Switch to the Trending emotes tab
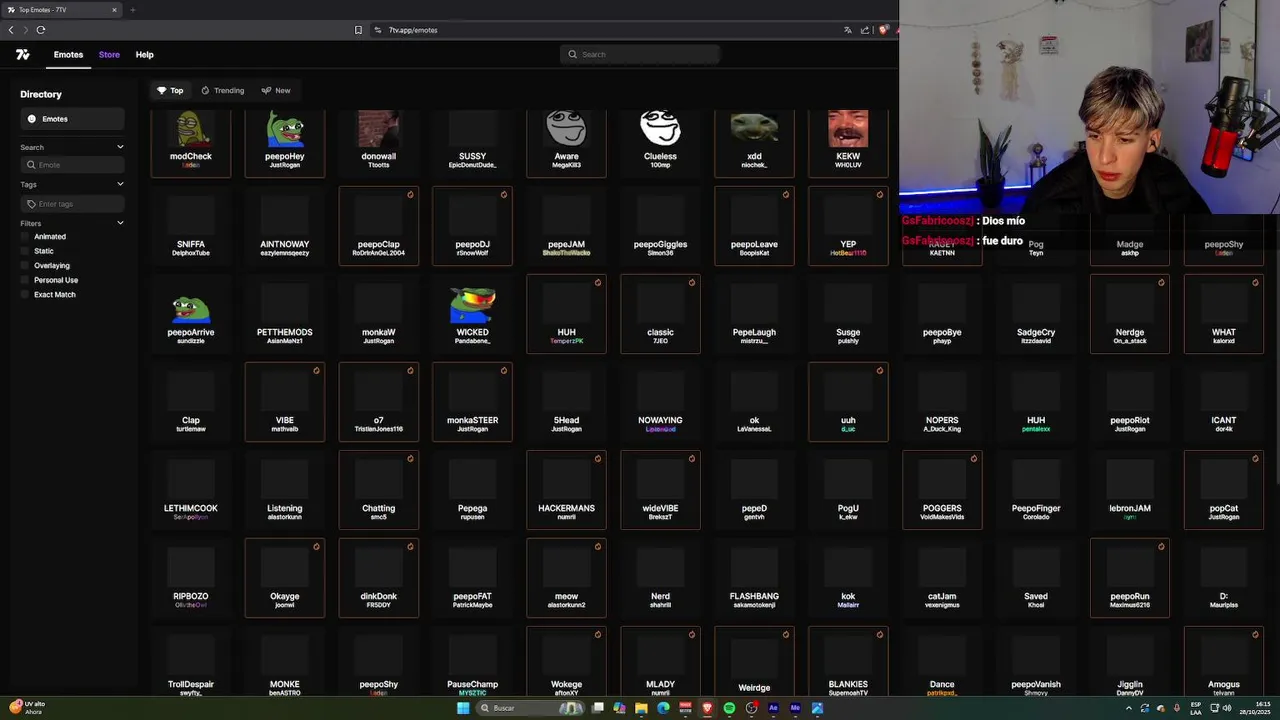 (x=222, y=90)
